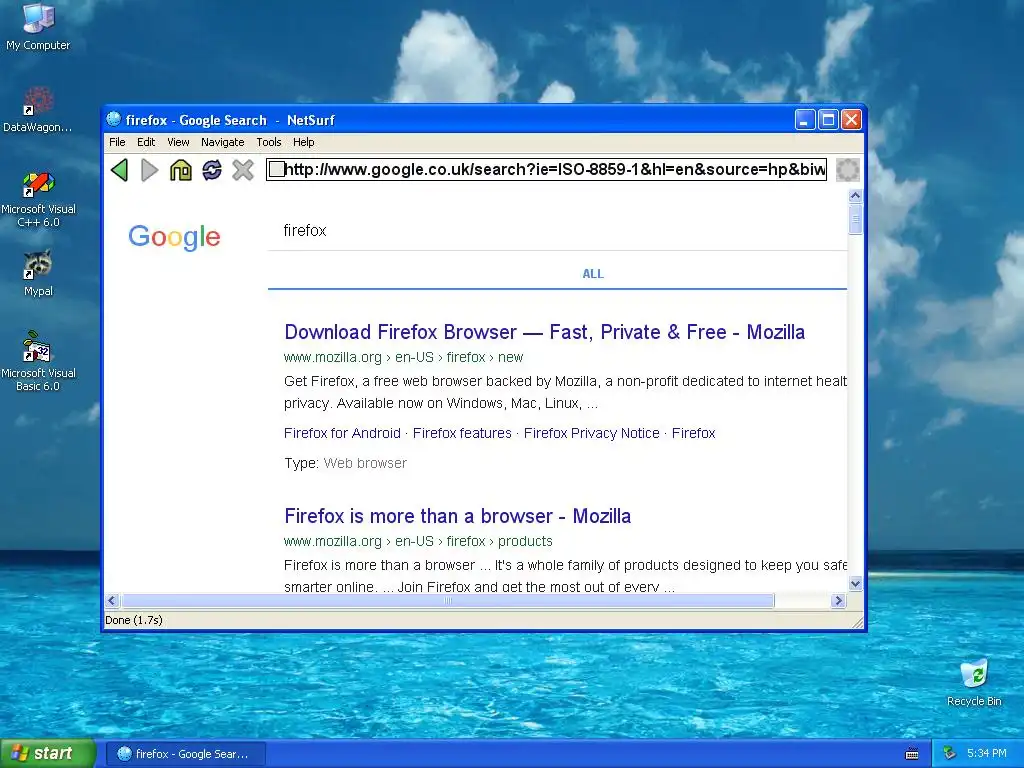The image size is (1024, 768).
Task: Reload the page with the refresh icon
Action: (212, 170)
